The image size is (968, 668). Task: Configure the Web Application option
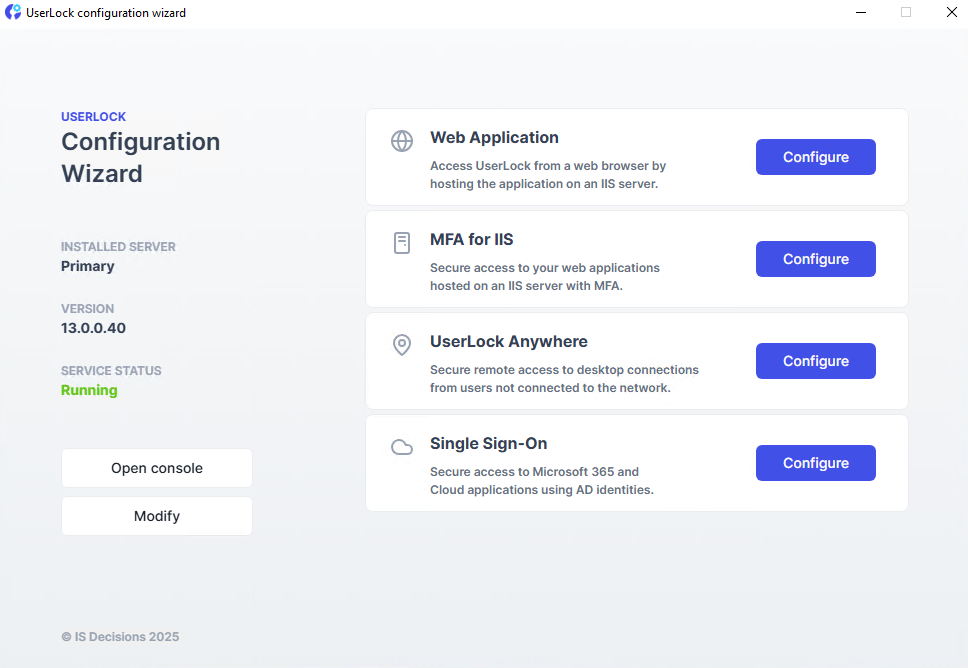815,157
